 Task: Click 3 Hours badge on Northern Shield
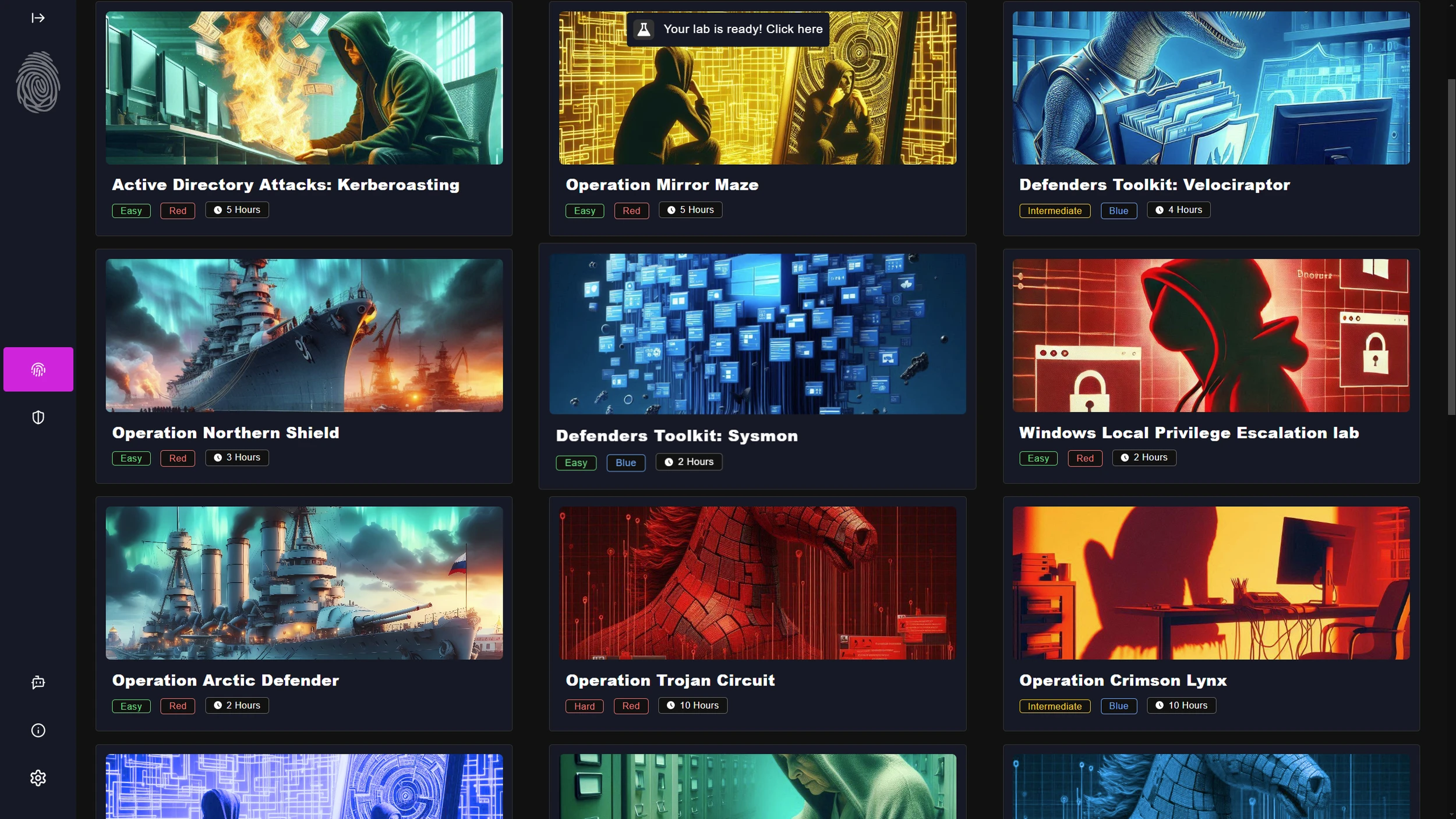tap(237, 457)
